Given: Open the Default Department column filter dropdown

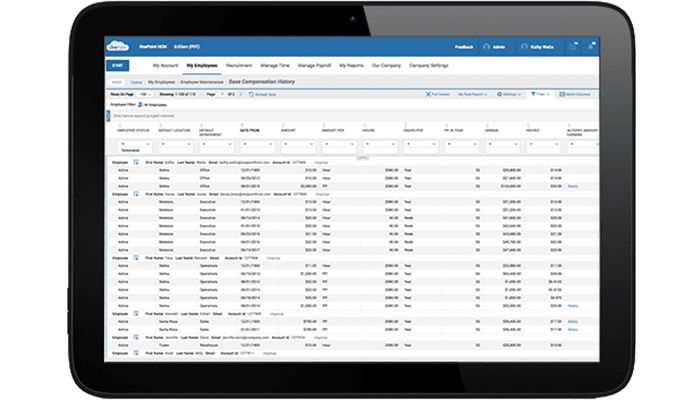Looking at the screenshot, I should 217,144.
